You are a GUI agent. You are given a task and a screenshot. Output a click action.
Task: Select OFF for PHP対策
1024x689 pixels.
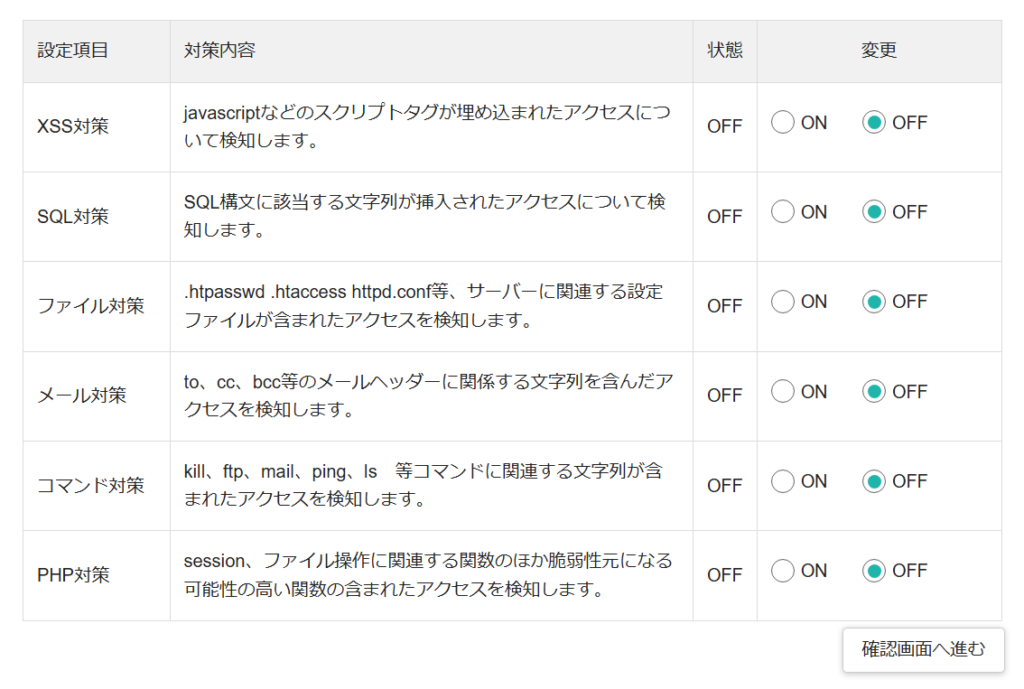[874, 571]
